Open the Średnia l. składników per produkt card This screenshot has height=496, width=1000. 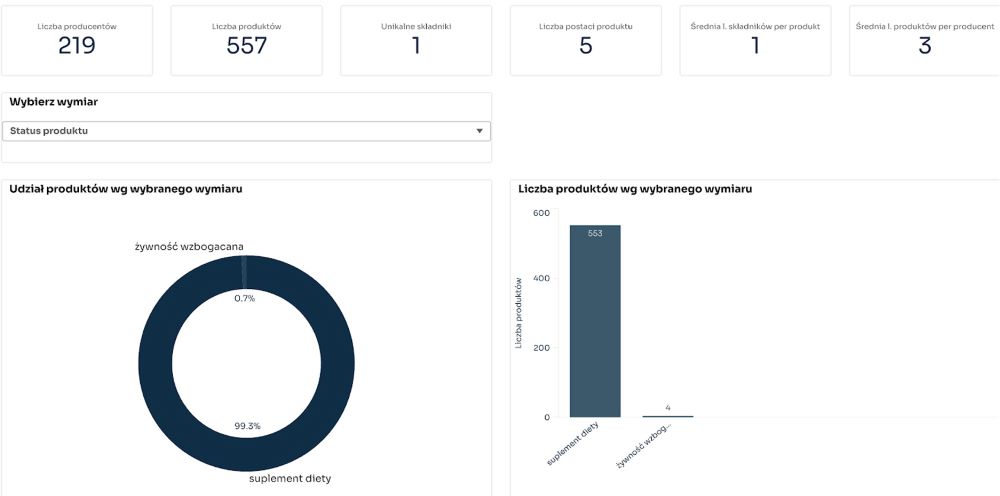click(x=755, y=40)
